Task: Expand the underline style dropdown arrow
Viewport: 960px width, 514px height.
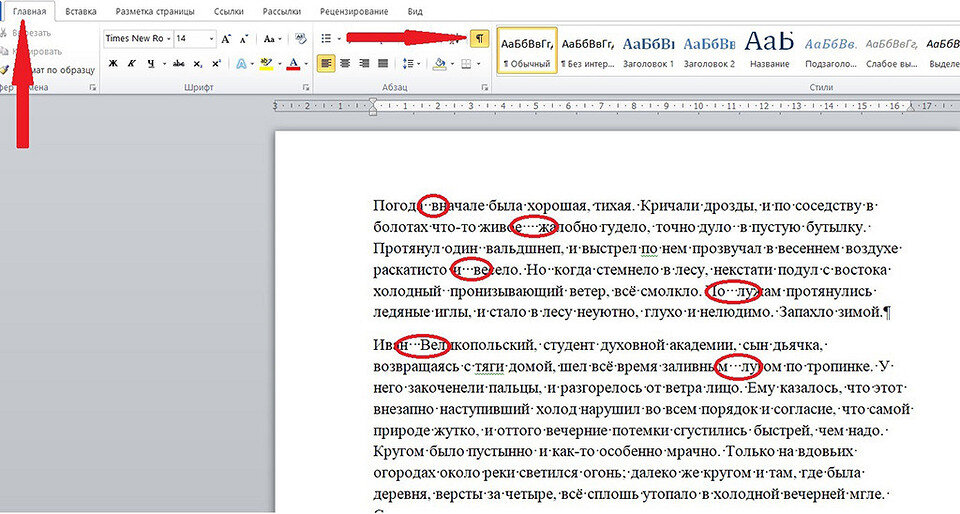Action: pyautogui.click(x=163, y=64)
